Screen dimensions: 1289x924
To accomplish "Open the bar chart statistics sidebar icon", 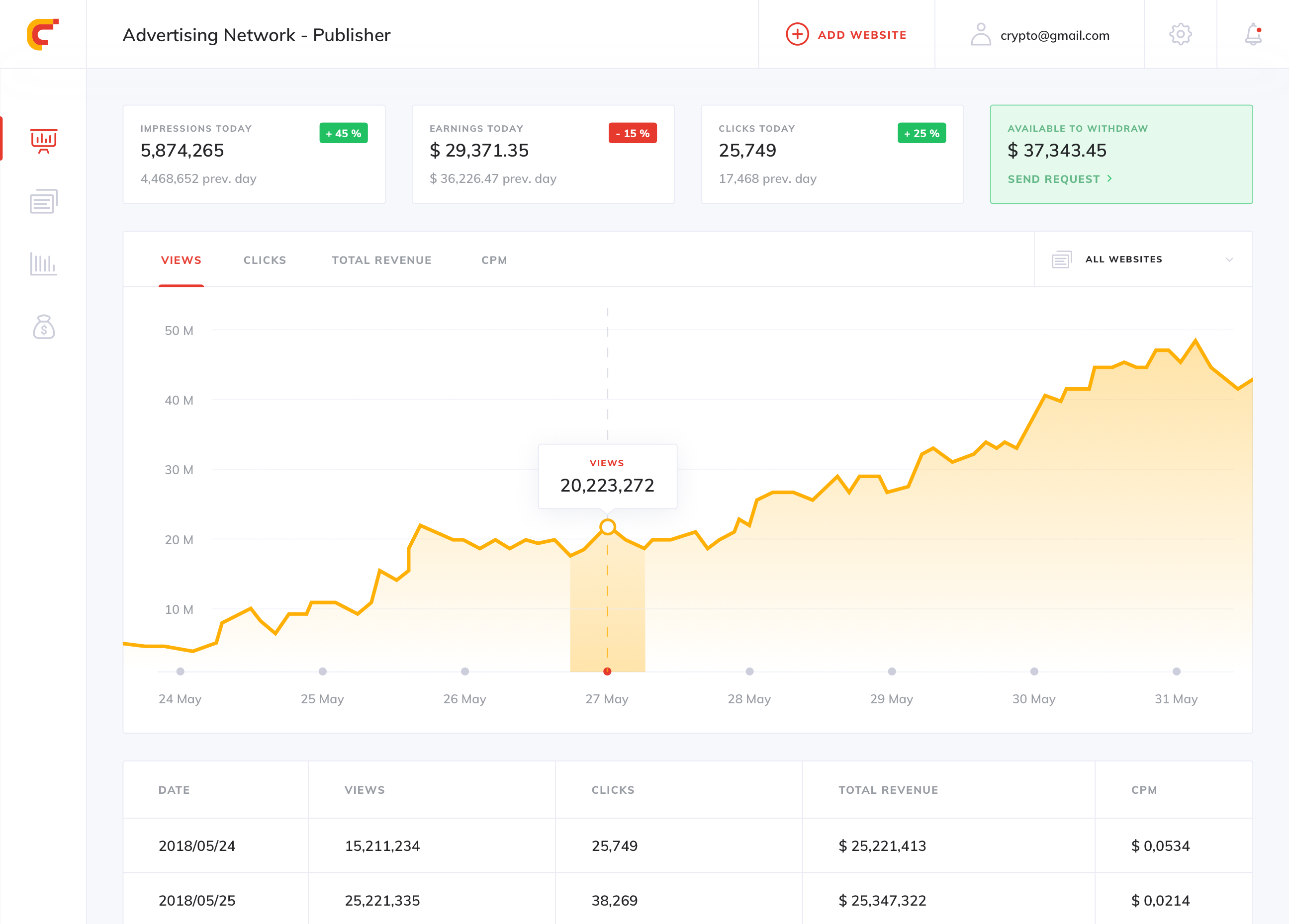I will tap(44, 264).
